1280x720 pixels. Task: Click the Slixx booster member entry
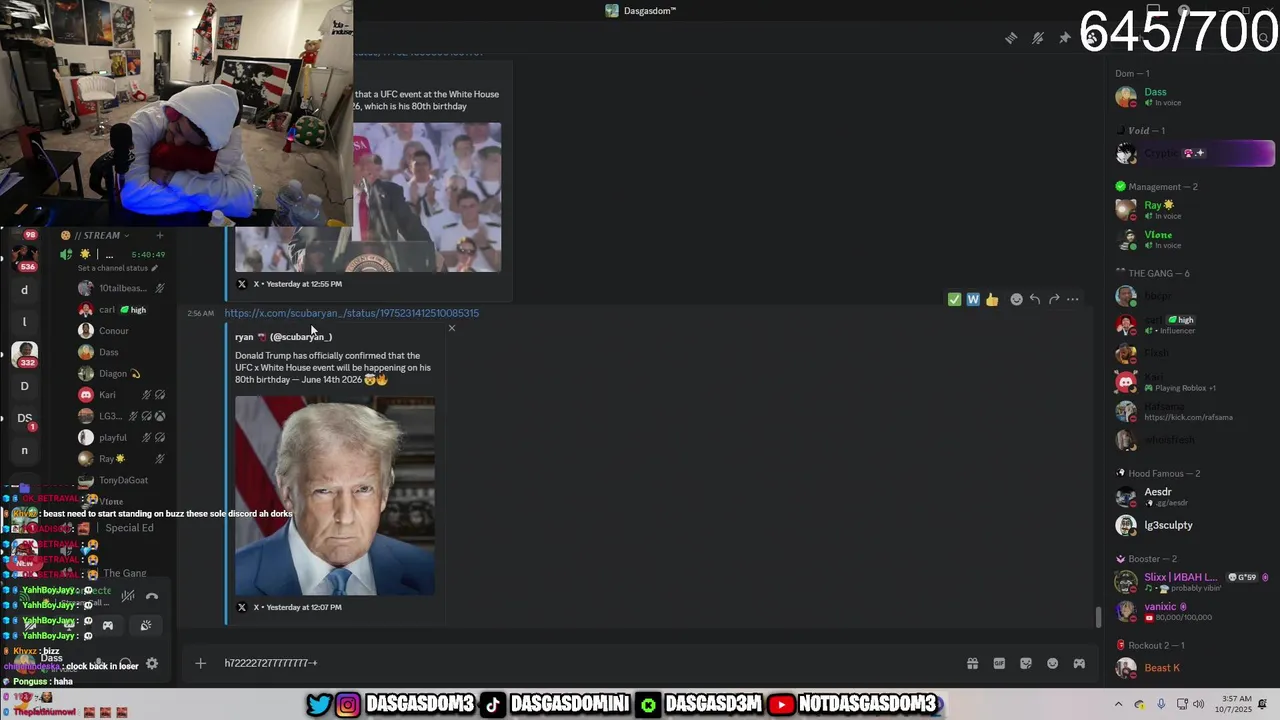[x=1195, y=581]
